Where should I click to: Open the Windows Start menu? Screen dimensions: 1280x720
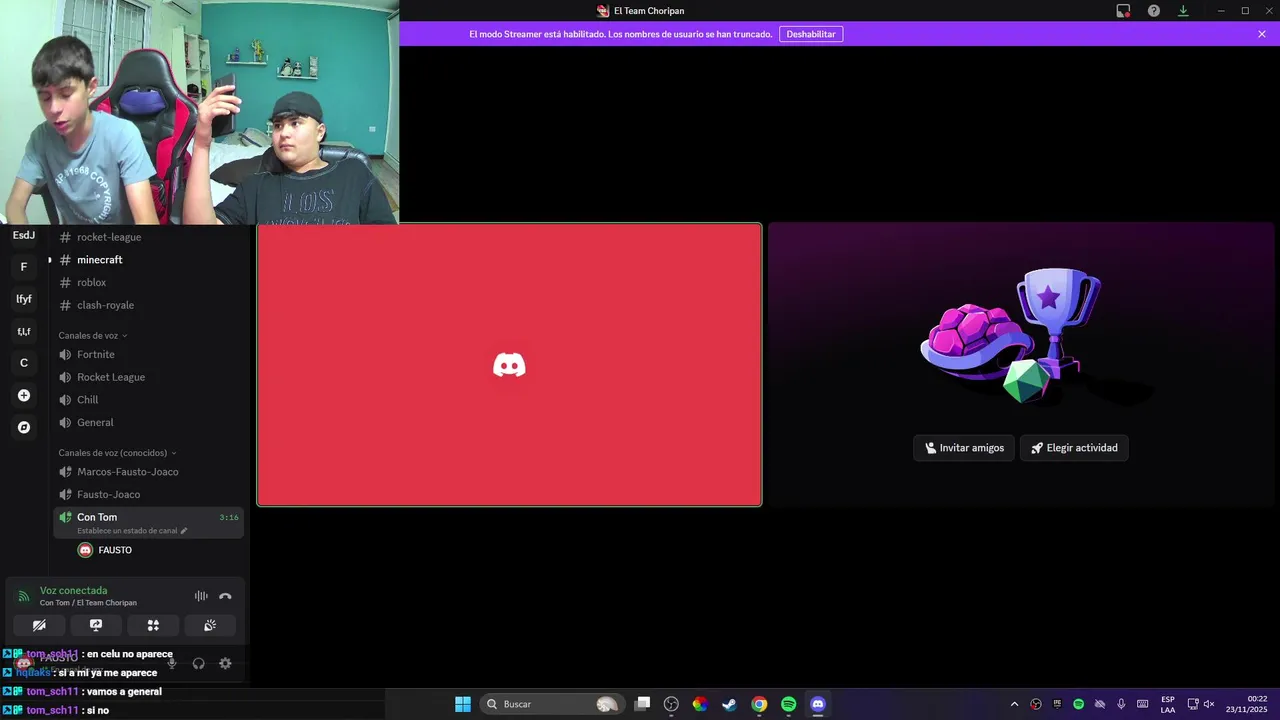coord(463,704)
